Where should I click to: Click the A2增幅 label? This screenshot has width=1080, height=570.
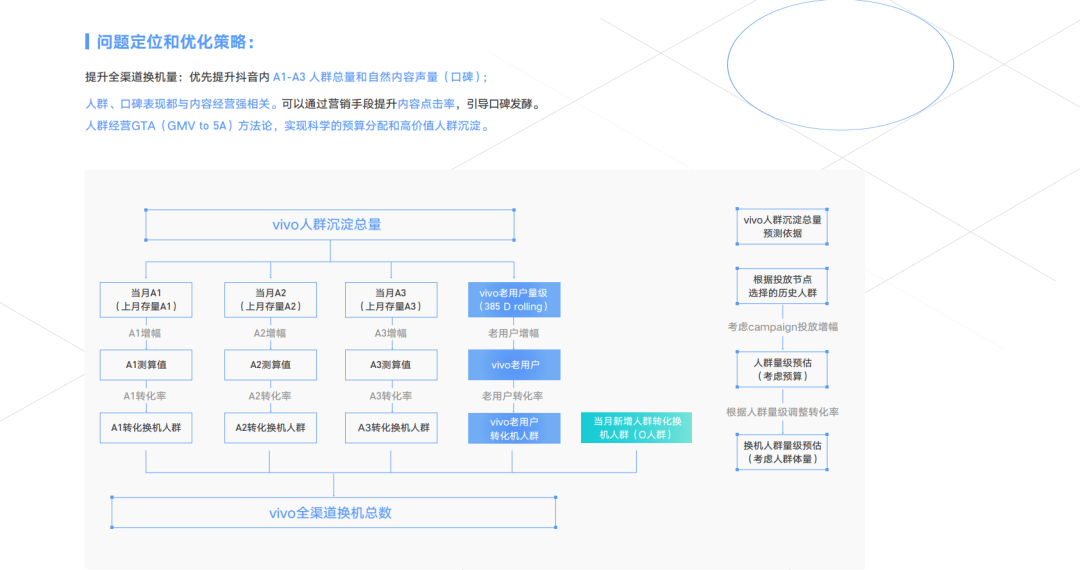point(269,333)
